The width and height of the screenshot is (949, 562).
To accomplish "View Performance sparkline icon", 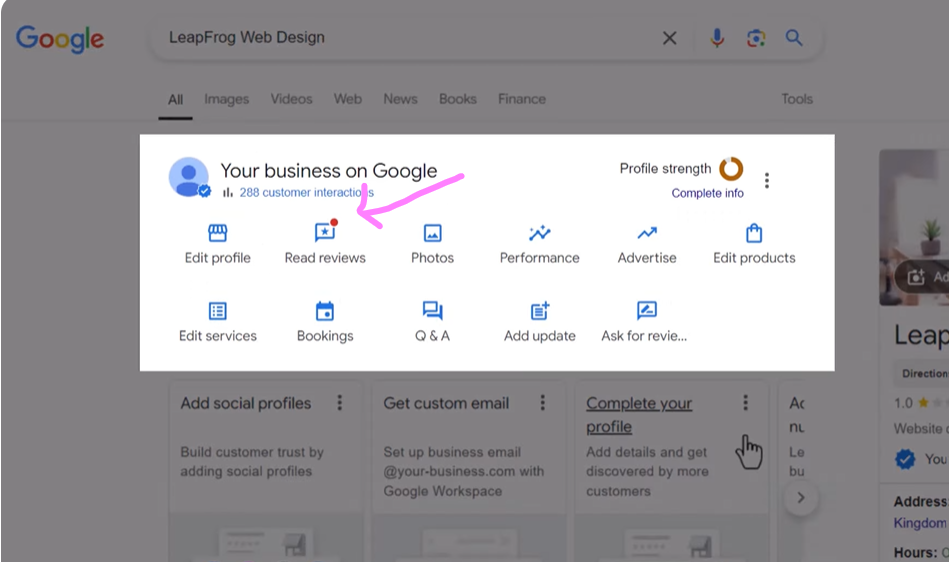I will tap(540, 233).
